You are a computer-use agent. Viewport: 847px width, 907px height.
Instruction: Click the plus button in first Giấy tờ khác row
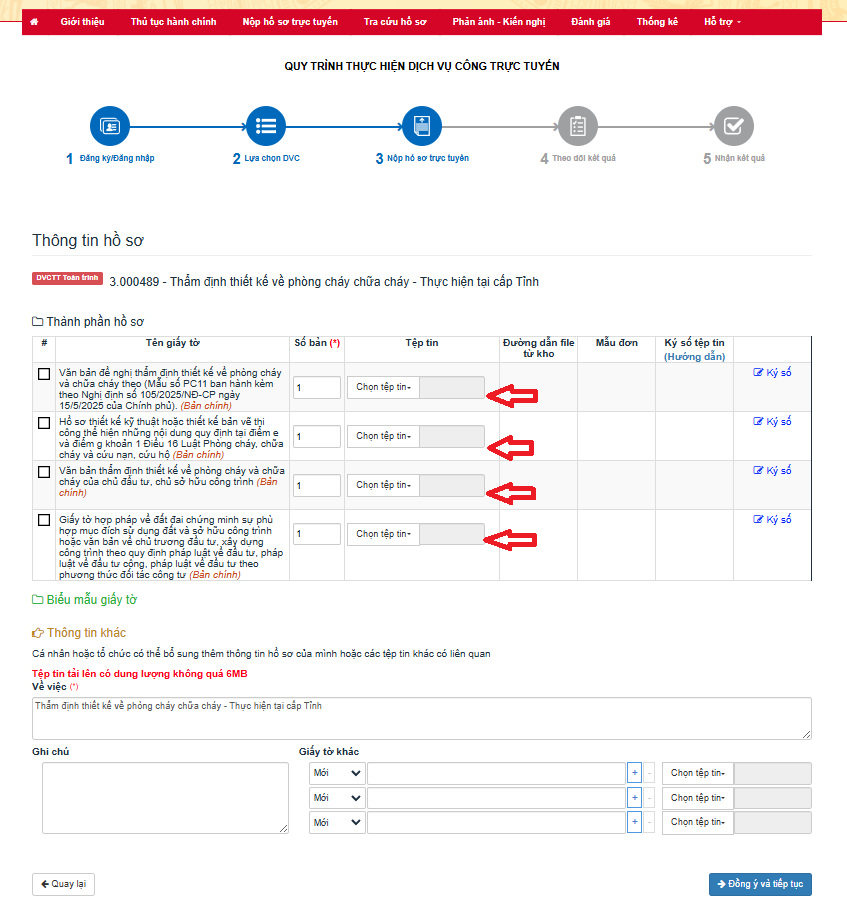click(634, 773)
